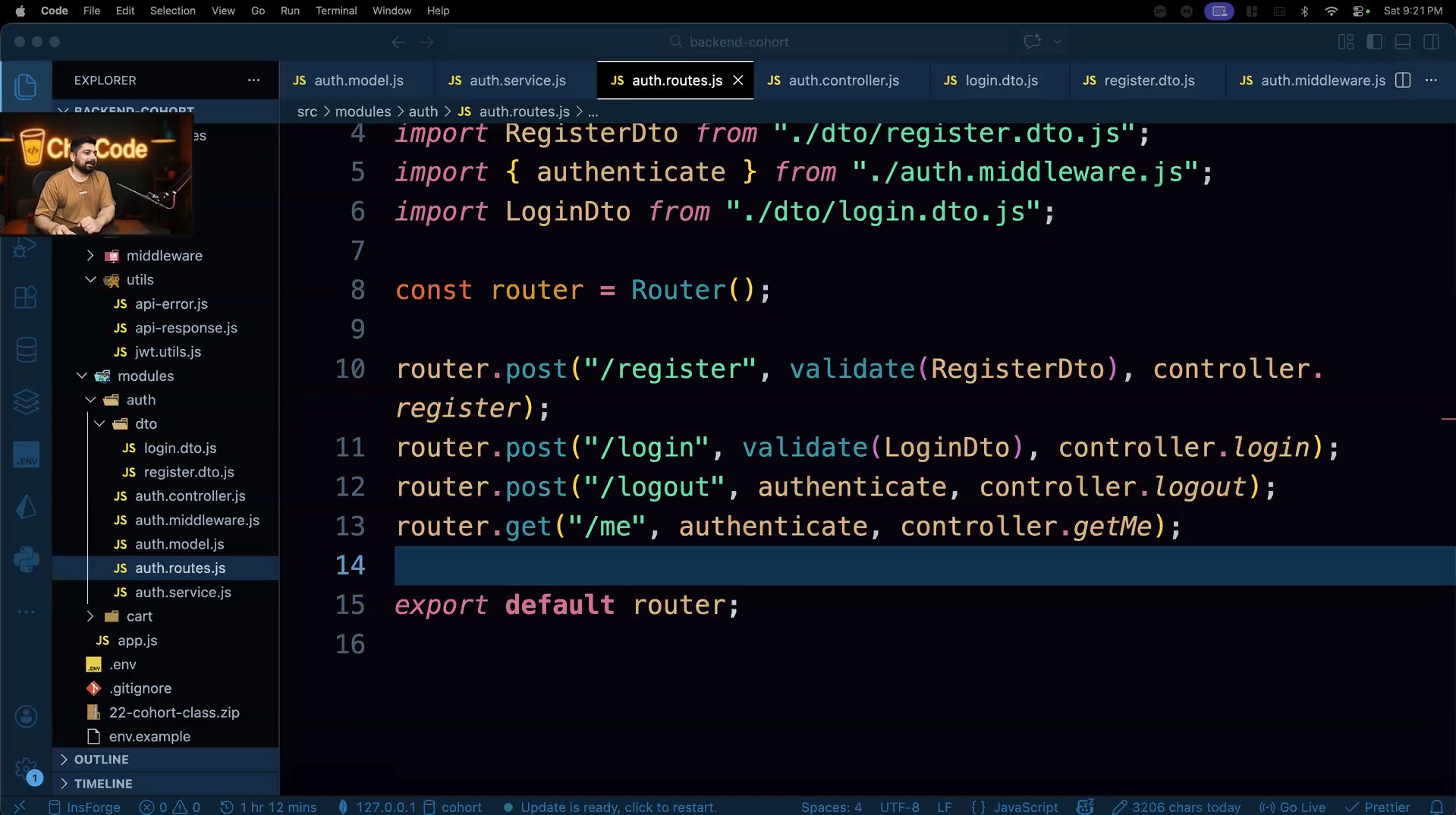Image resolution: width=1456 pixels, height=815 pixels.
Task: Toggle the primary sidebar layout button
Action: 1374,42
